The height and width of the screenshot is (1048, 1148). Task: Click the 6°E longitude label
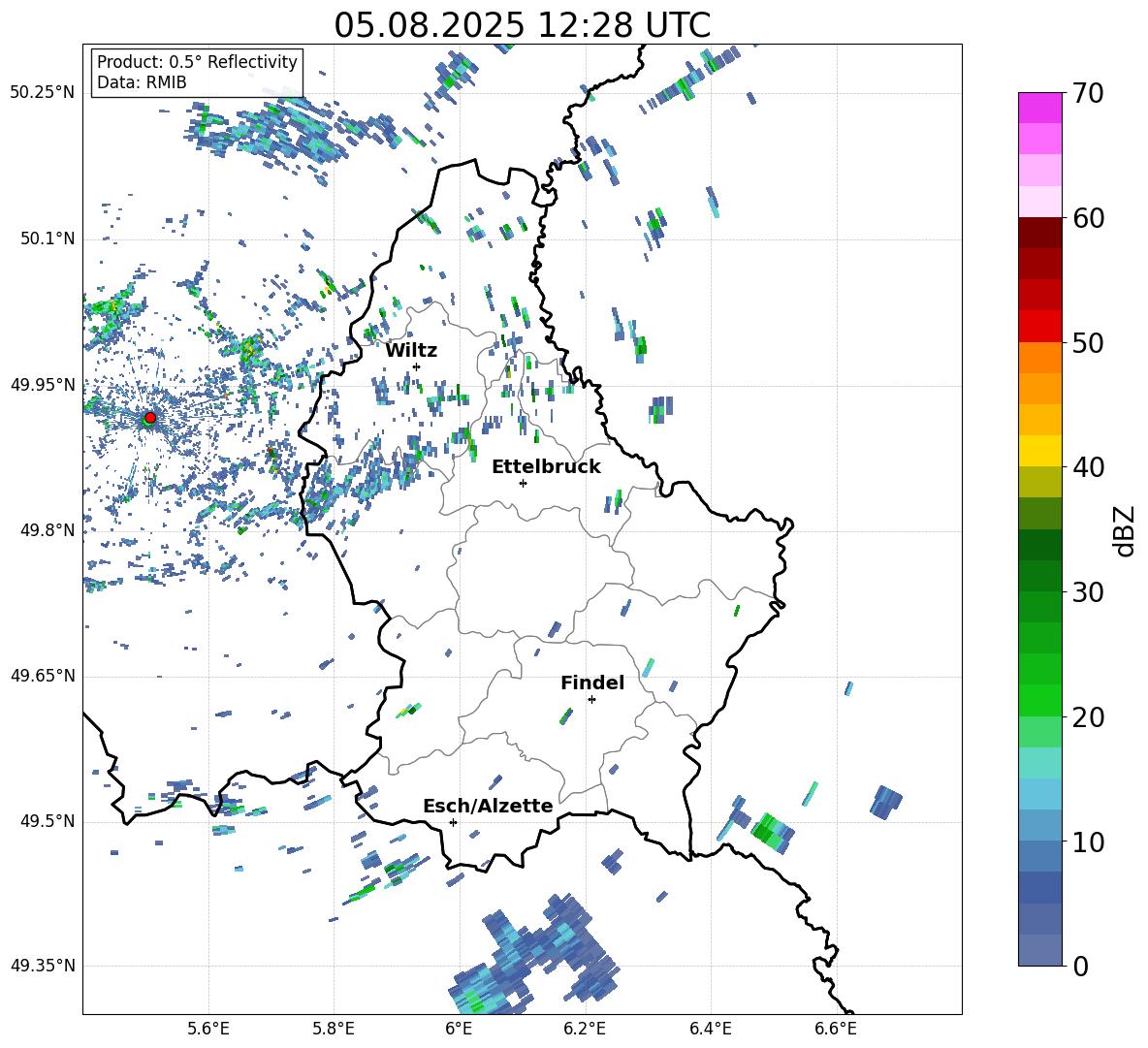459,1029
